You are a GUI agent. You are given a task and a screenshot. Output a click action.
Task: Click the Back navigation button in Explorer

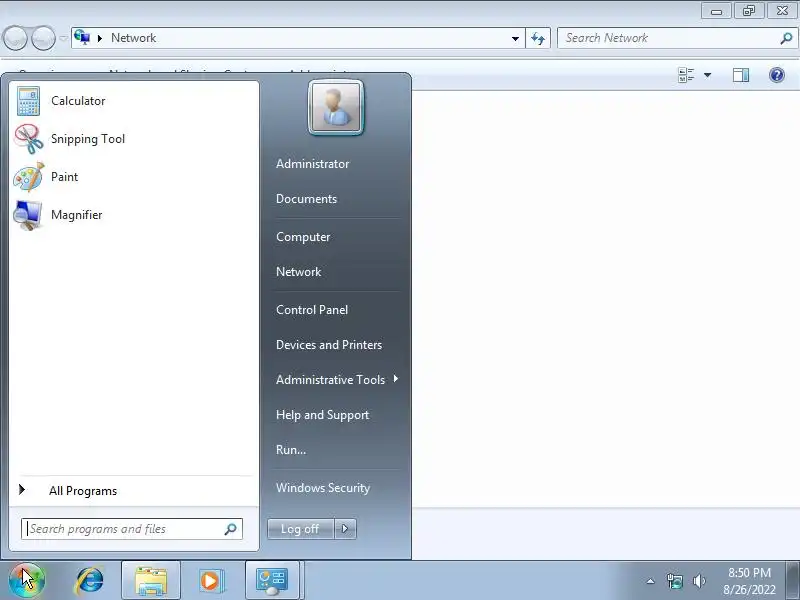point(15,38)
